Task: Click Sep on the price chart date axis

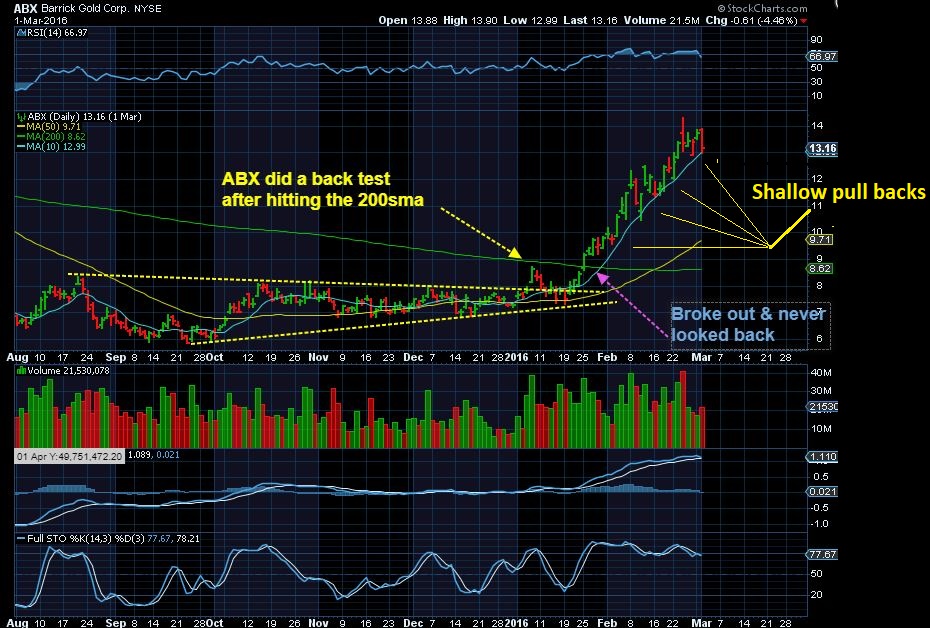Action: click(115, 357)
